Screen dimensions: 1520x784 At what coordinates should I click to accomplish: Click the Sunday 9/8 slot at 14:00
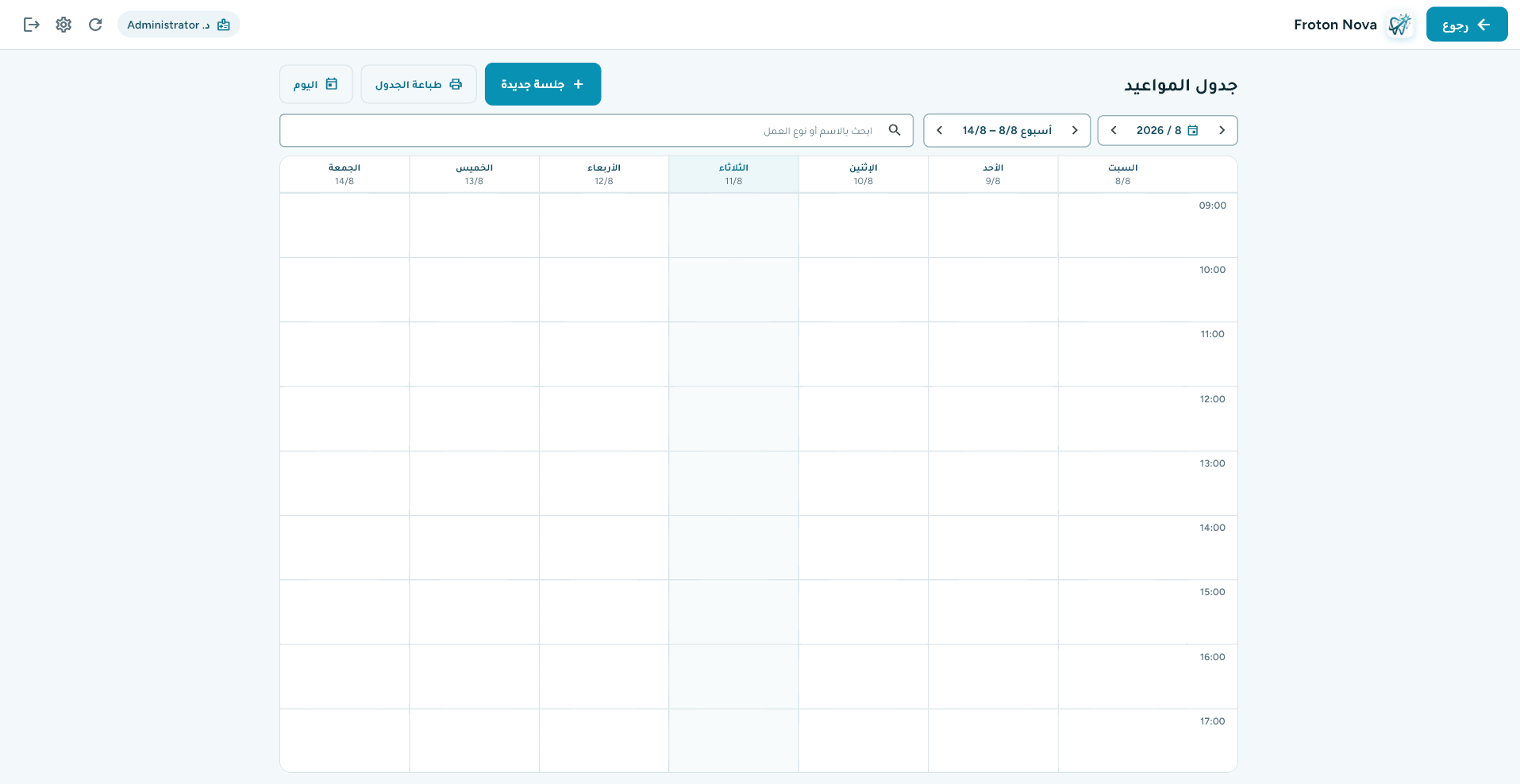pyautogui.click(x=993, y=548)
